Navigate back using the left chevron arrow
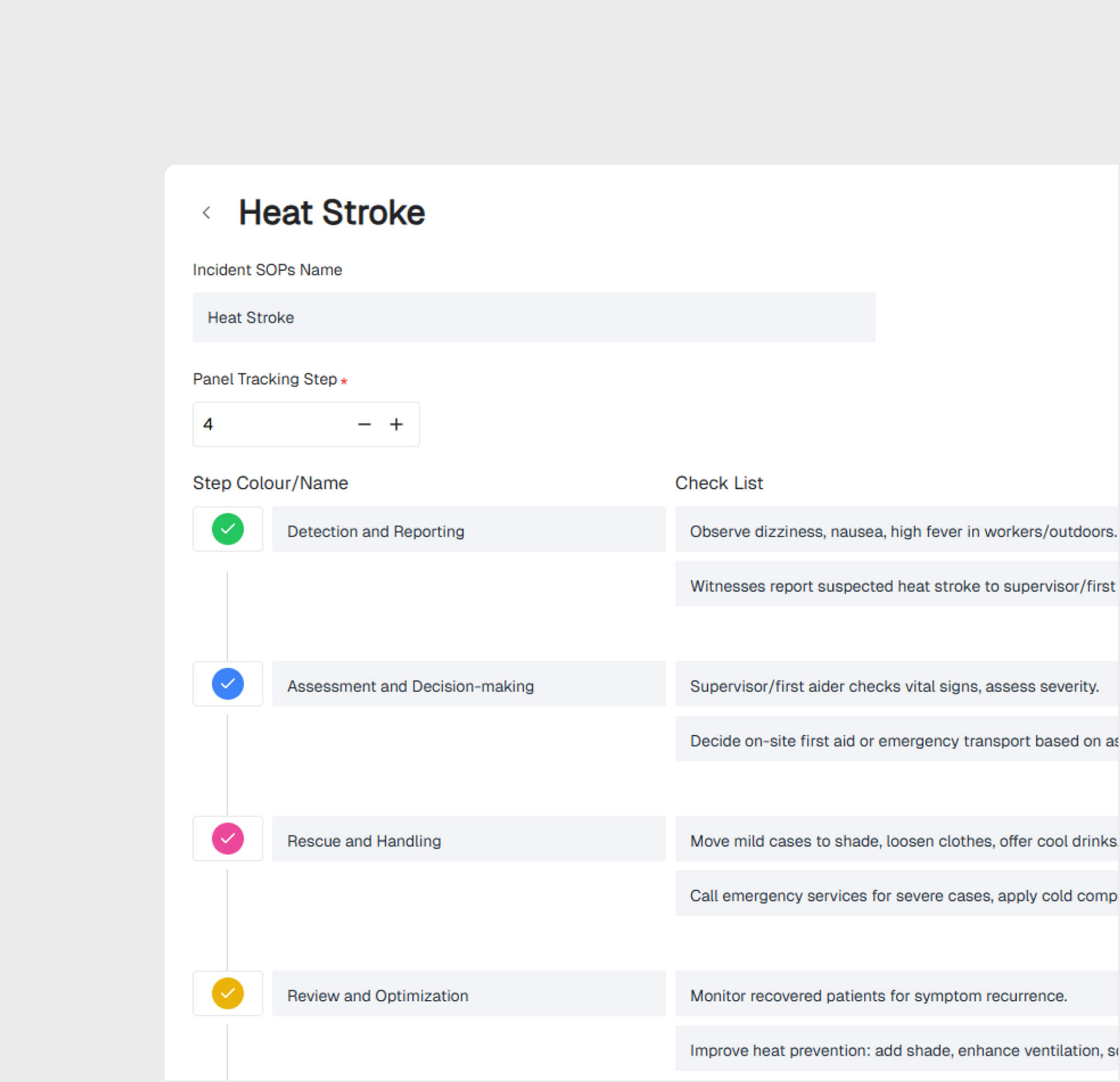 [x=206, y=212]
